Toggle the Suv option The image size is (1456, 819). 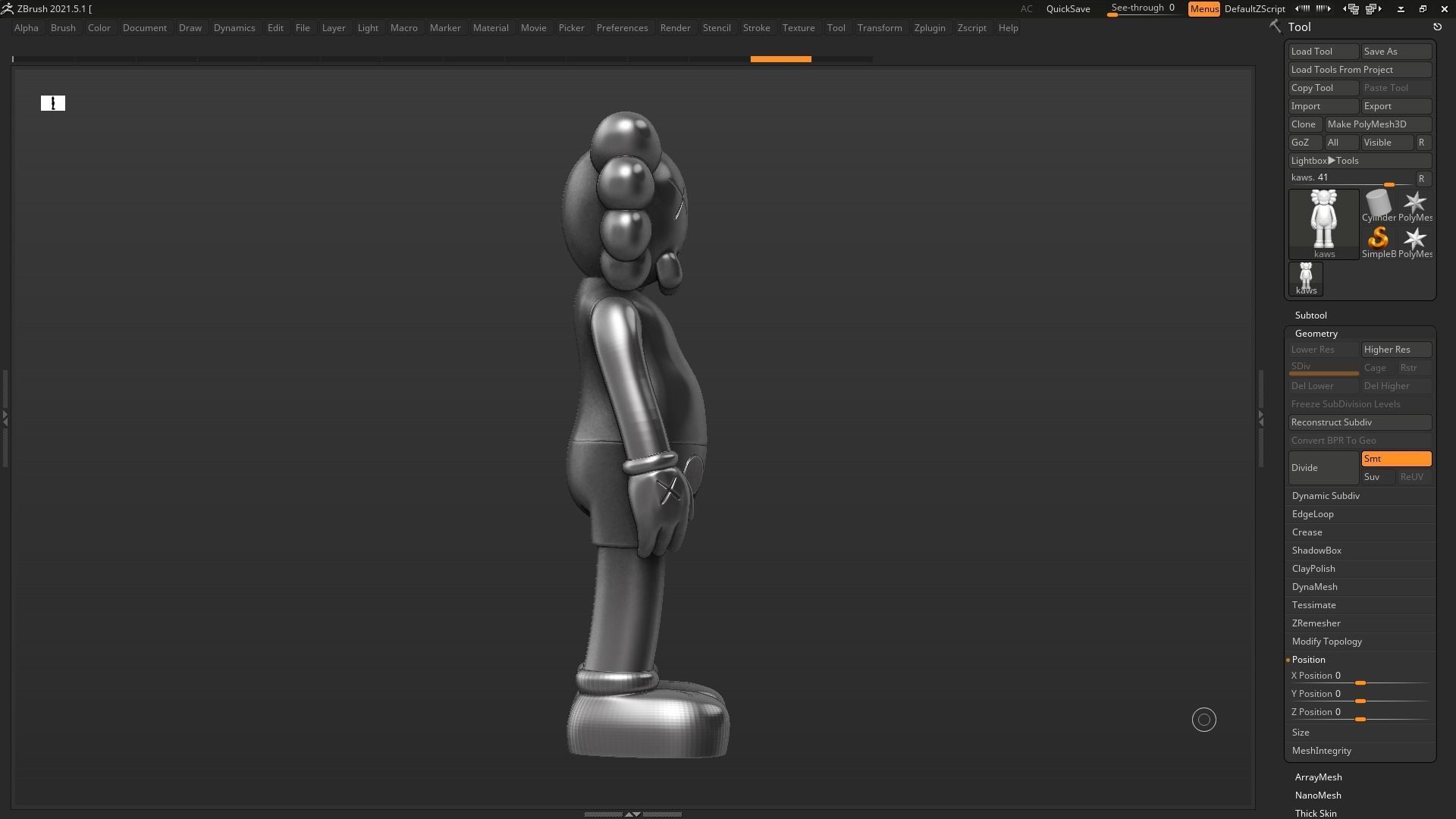[x=1378, y=477]
